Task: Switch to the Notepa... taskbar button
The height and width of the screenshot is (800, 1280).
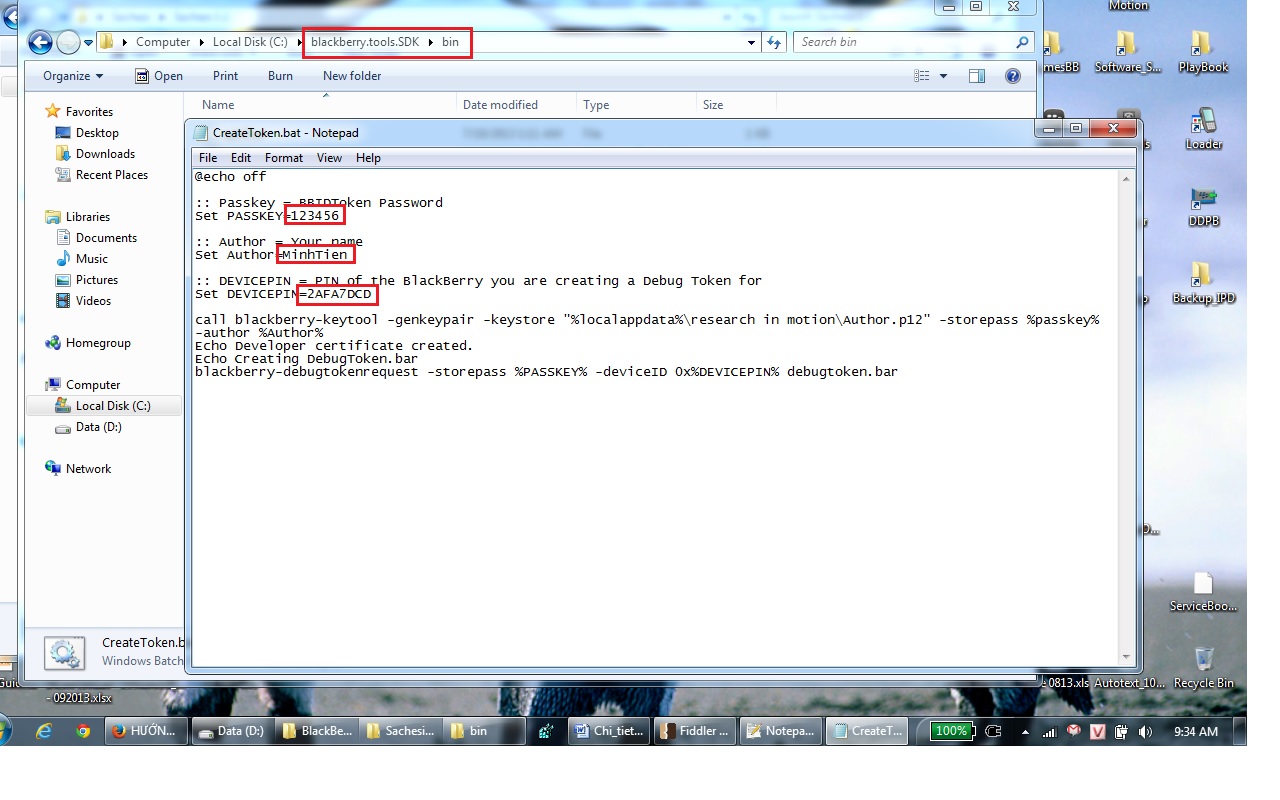Action: click(782, 731)
